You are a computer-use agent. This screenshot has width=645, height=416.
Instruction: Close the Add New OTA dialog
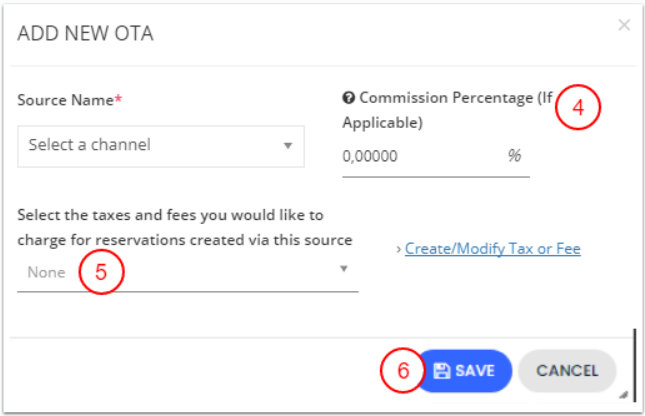pos(624,25)
